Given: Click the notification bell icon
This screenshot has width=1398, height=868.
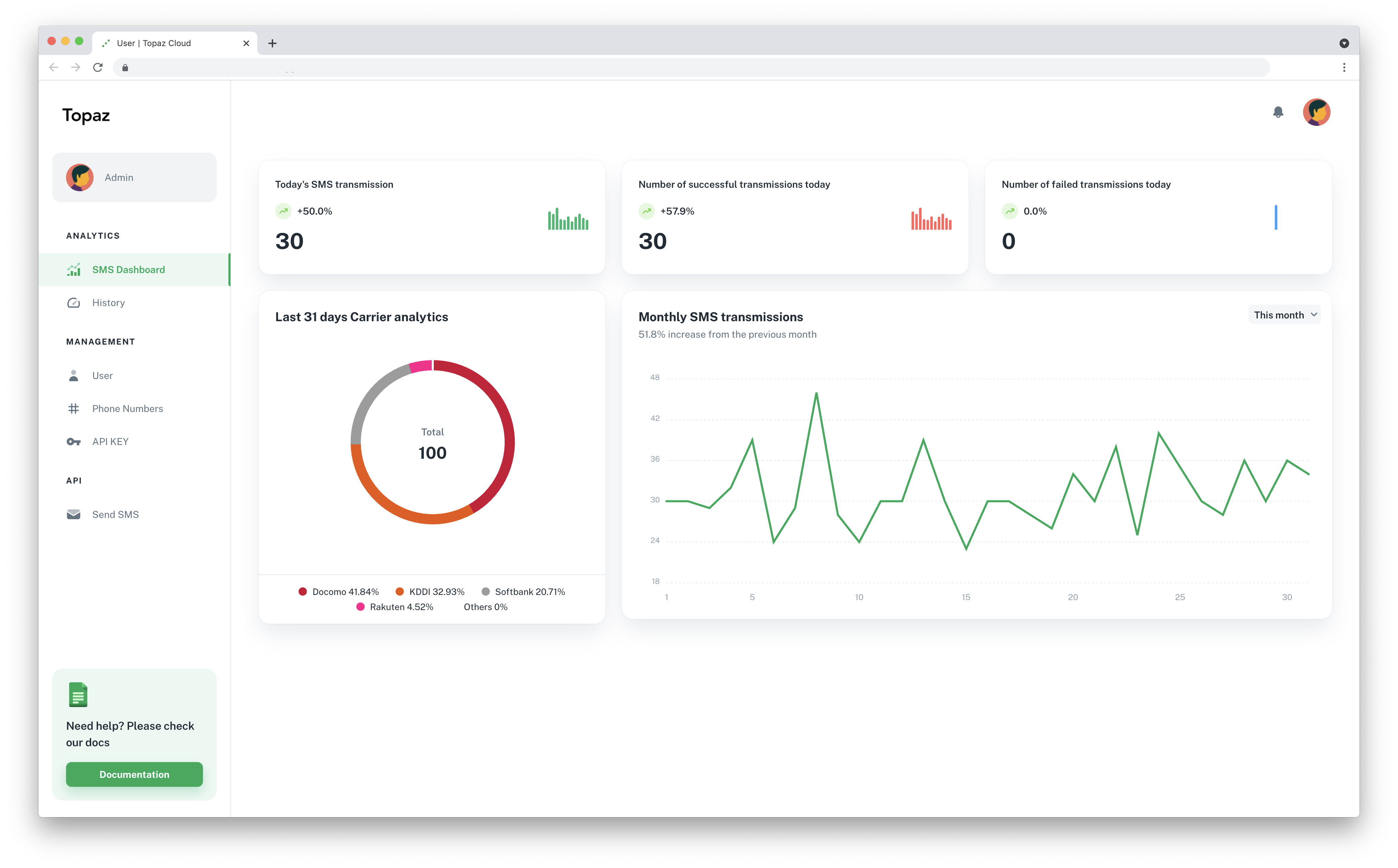Looking at the screenshot, I should click(1278, 112).
